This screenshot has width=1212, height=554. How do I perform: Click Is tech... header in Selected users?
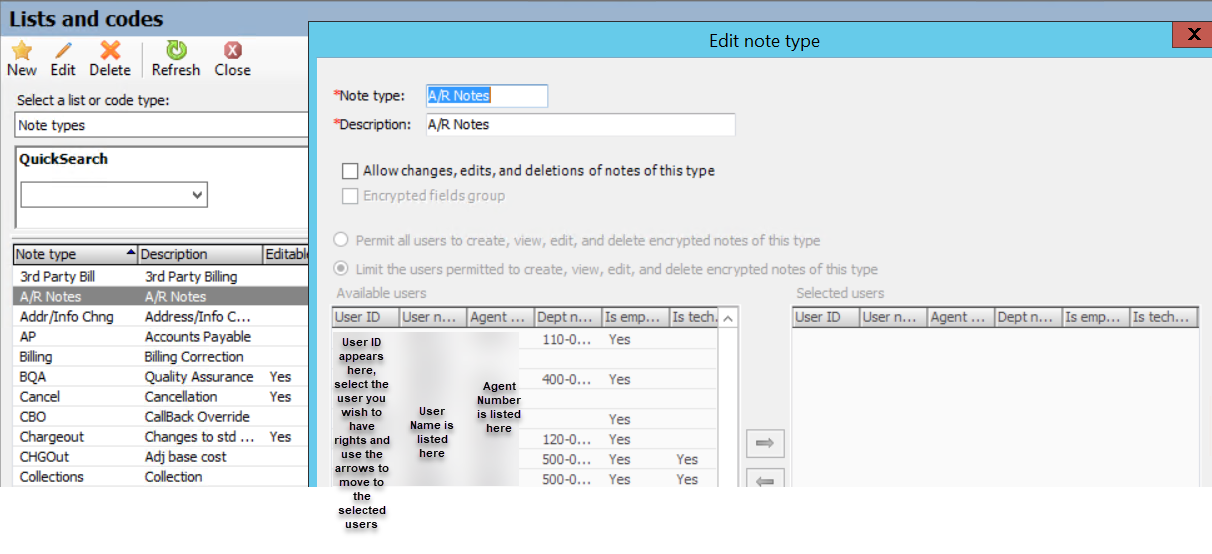pyautogui.click(x=1164, y=317)
